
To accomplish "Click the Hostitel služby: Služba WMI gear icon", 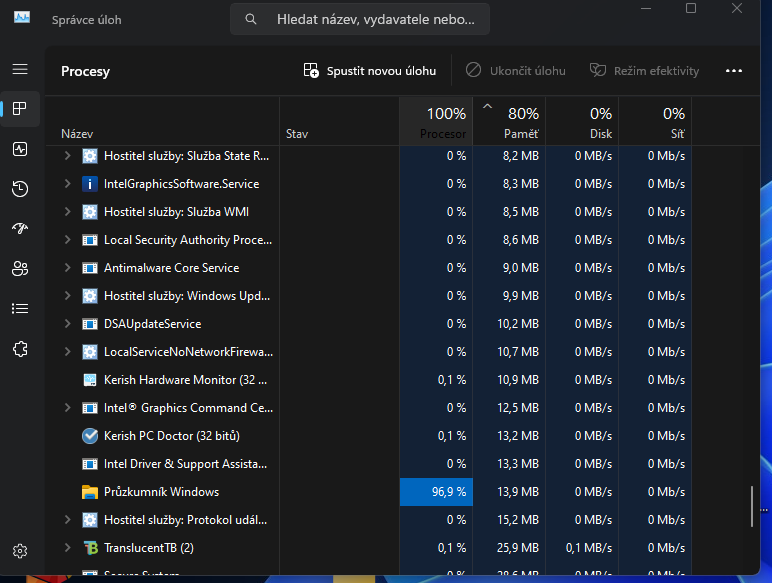I will (x=90, y=212).
